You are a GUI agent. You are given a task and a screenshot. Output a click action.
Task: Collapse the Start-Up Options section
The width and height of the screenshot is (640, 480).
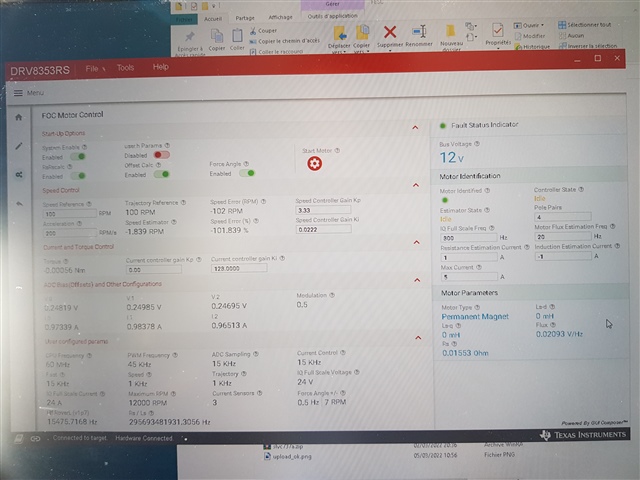pyautogui.click(x=415, y=128)
